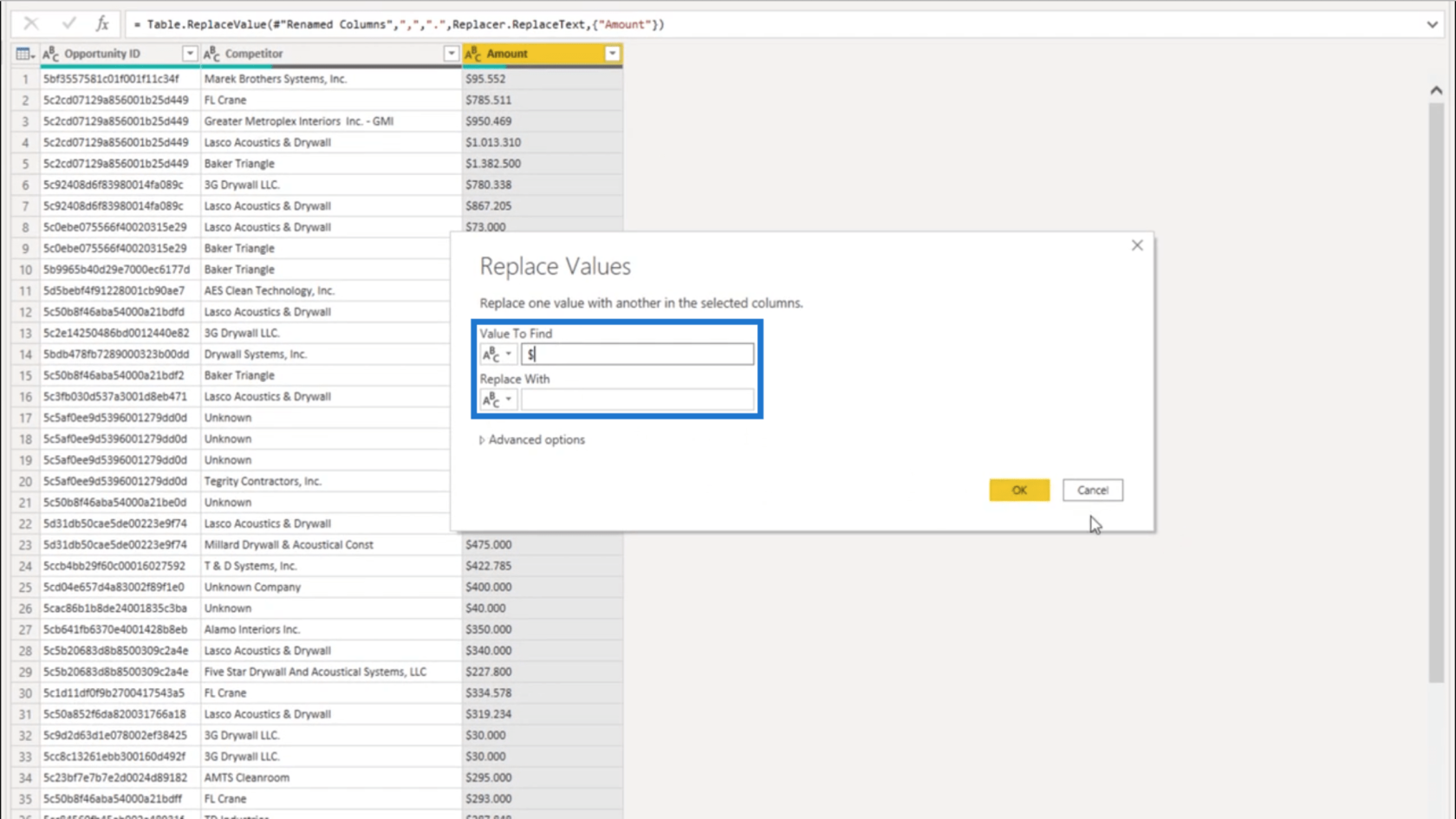1456x819 pixels.
Task: Select the $785.511 amount cell
Action: [542, 100]
